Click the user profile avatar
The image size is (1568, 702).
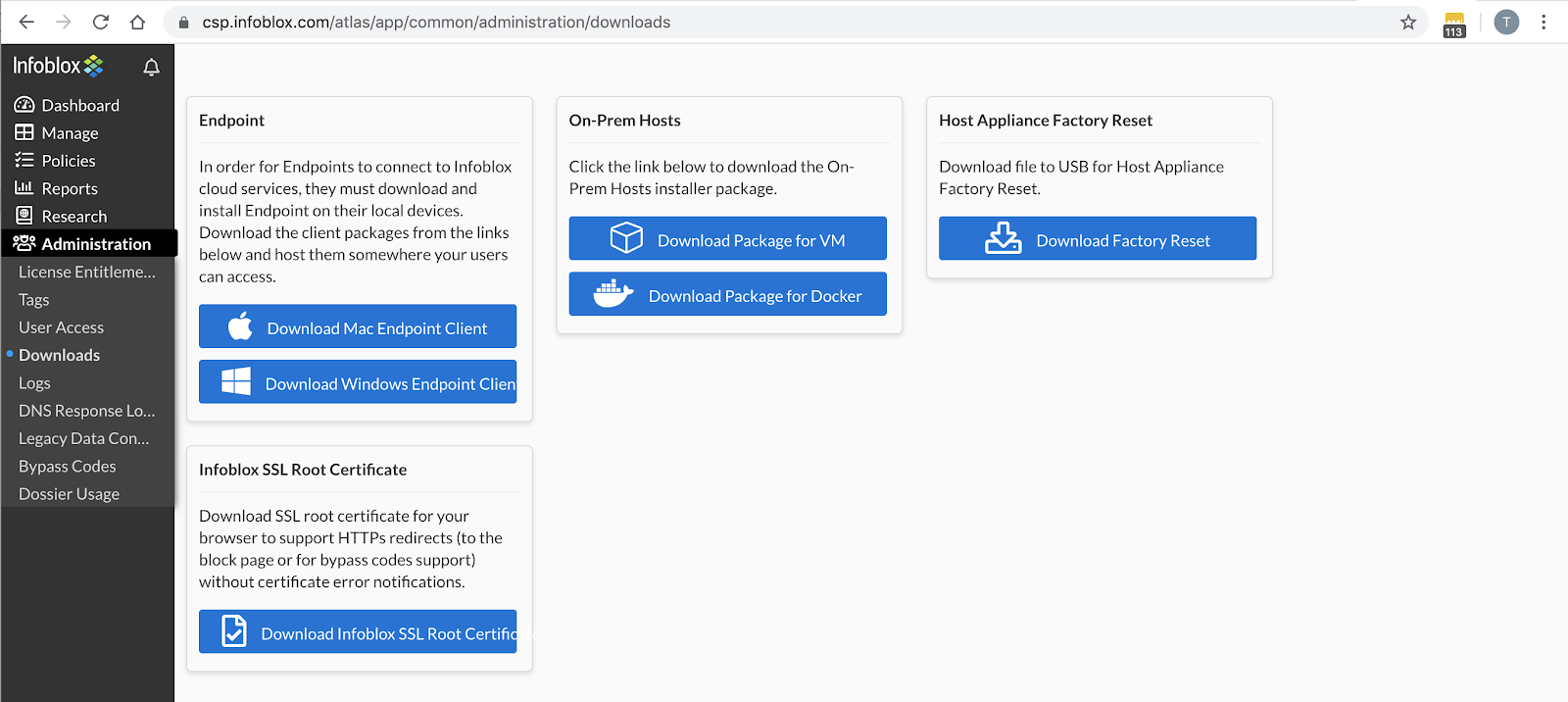pyautogui.click(x=1506, y=23)
